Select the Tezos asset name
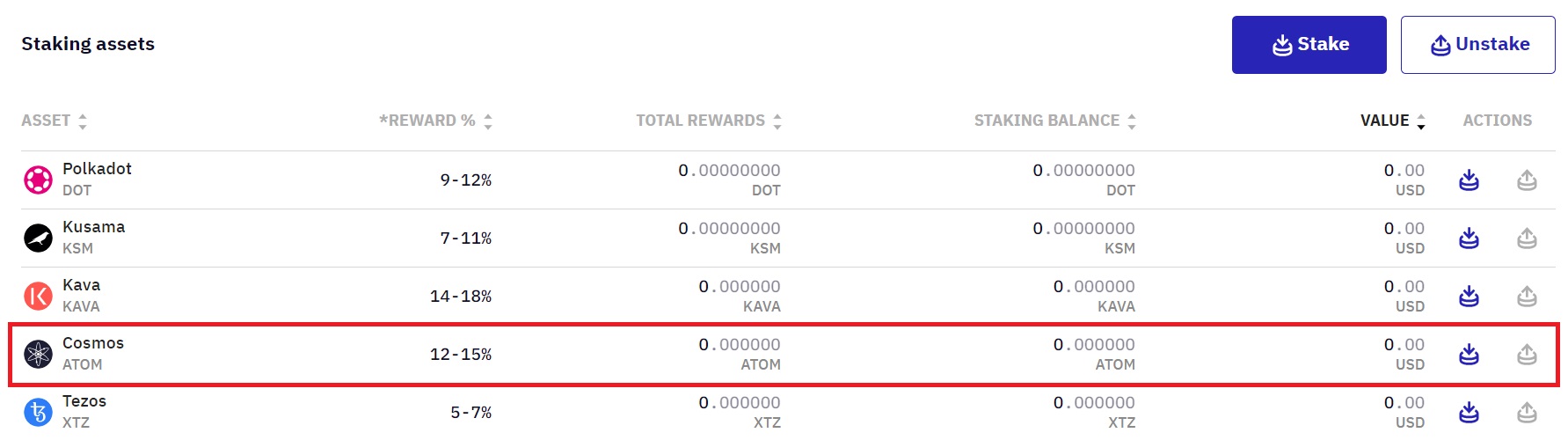The image size is (1568, 440). [x=84, y=401]
